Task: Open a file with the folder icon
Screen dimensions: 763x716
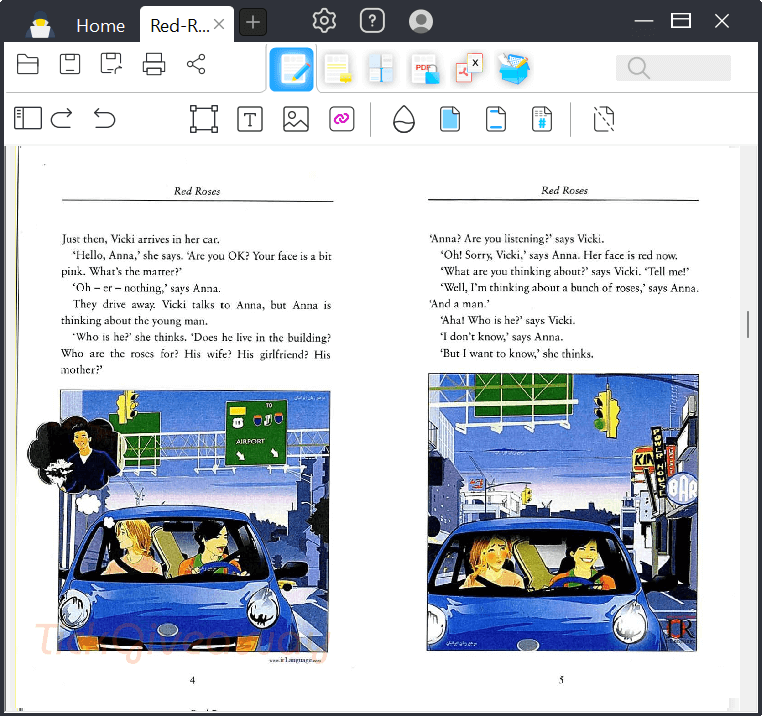Action: pos(28,64)
